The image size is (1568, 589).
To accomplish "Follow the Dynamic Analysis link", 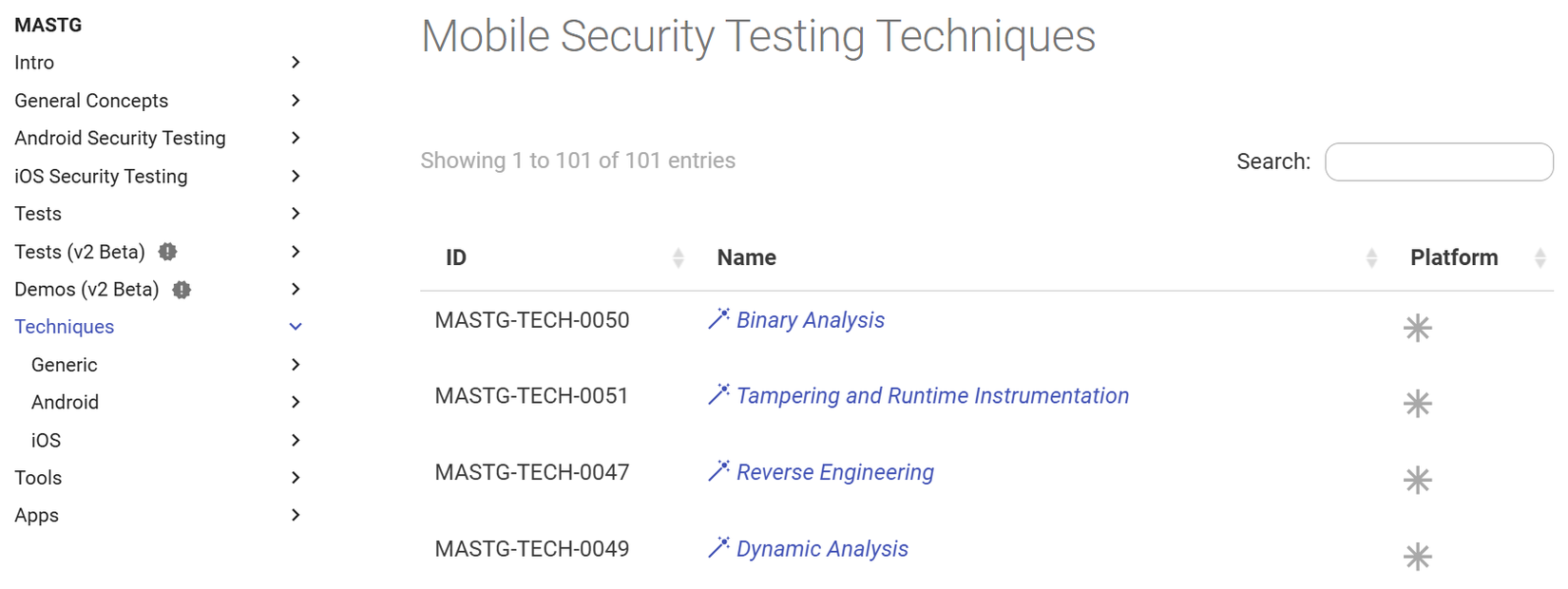I will pyautogui.click(x=822, y=549).
